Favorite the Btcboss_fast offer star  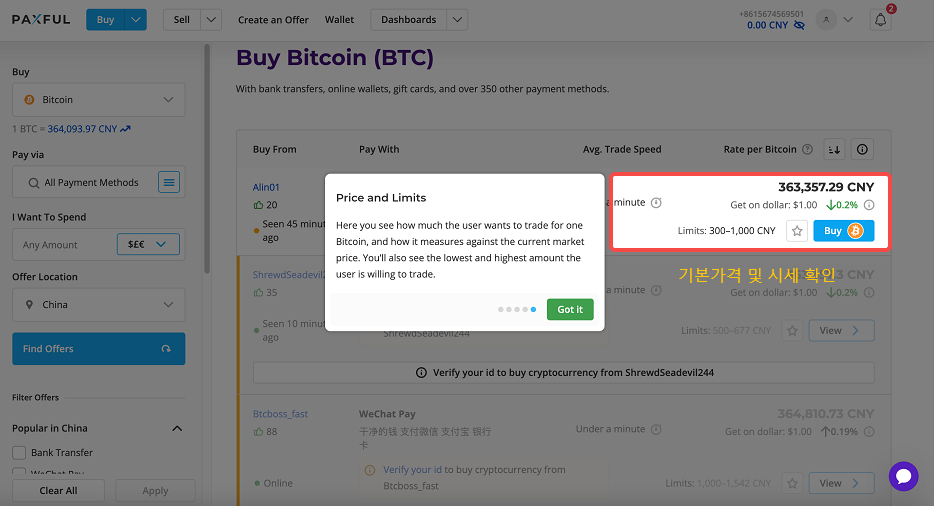(792, 483)
